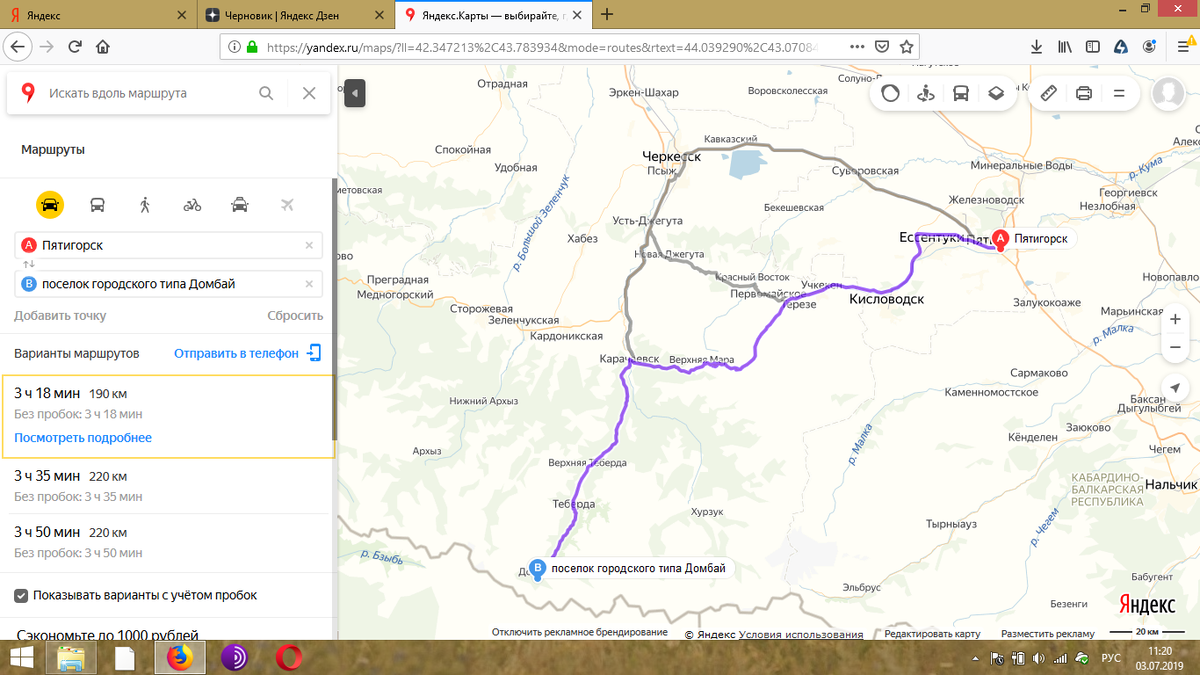Image resolution: width=1200 pixels, height=675 pixels.
Task: Activate the ruler distance tool
Action: click(x=1048, y=94)
